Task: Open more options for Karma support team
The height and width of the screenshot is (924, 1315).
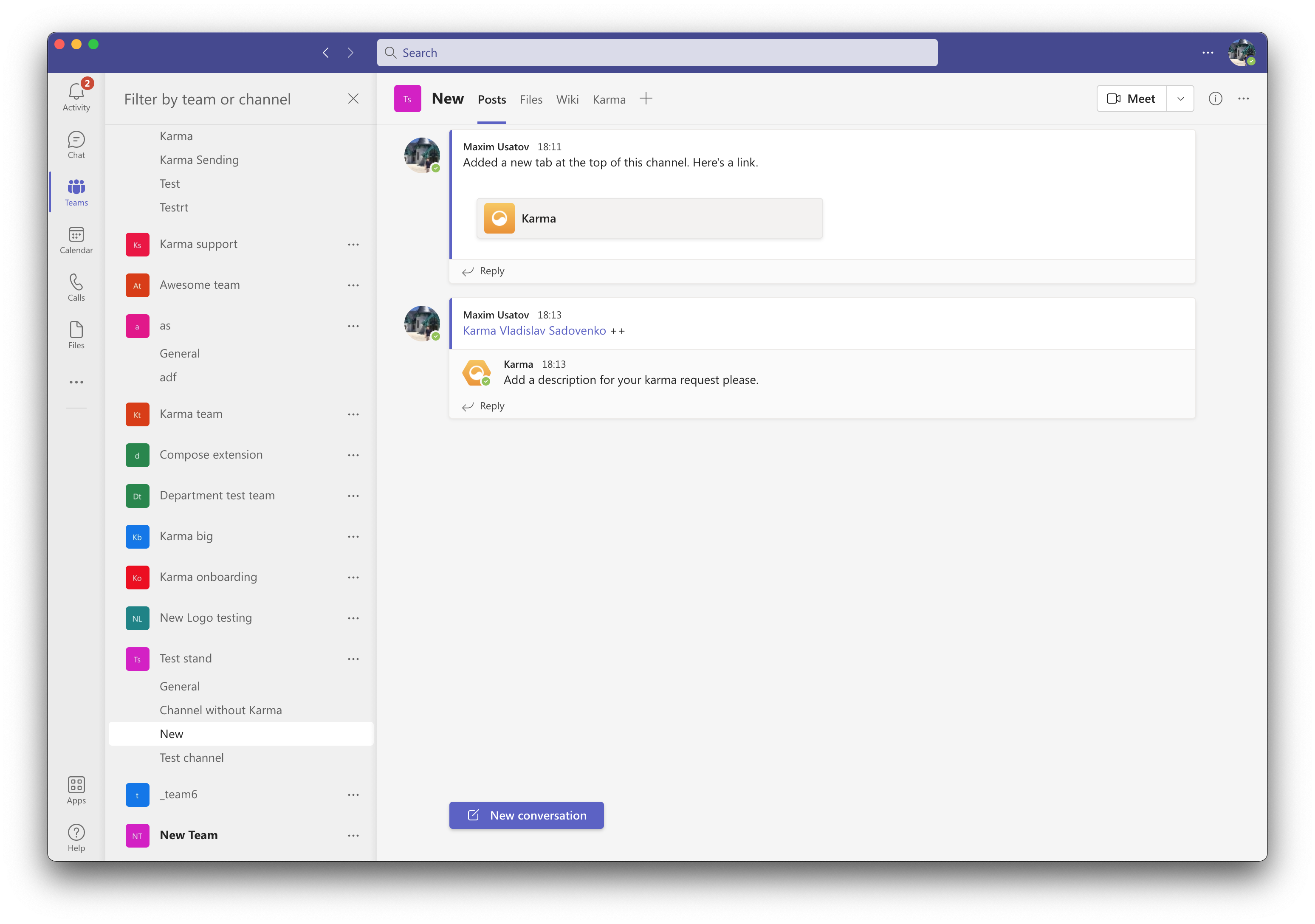Action: [x=353, y=245]
